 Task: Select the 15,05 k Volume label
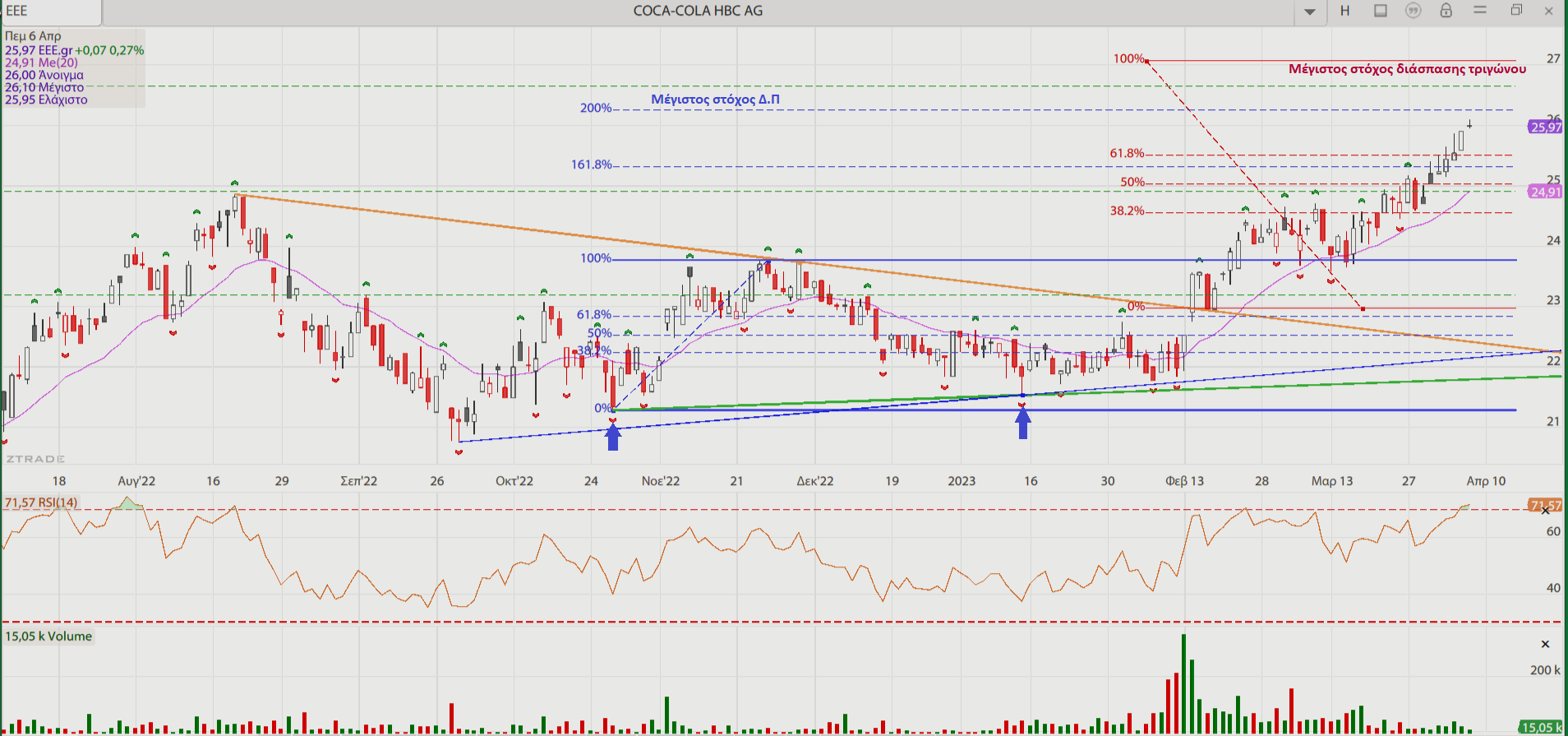tap(48, 636)
